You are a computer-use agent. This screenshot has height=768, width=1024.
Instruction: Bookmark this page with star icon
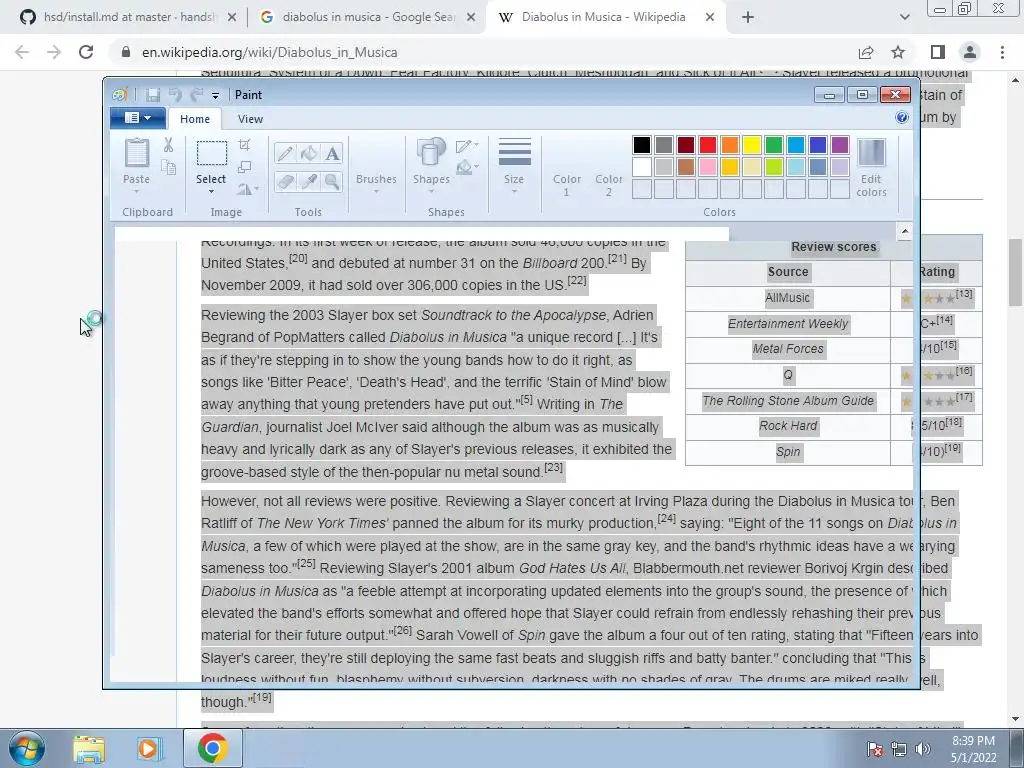[898, 52]
